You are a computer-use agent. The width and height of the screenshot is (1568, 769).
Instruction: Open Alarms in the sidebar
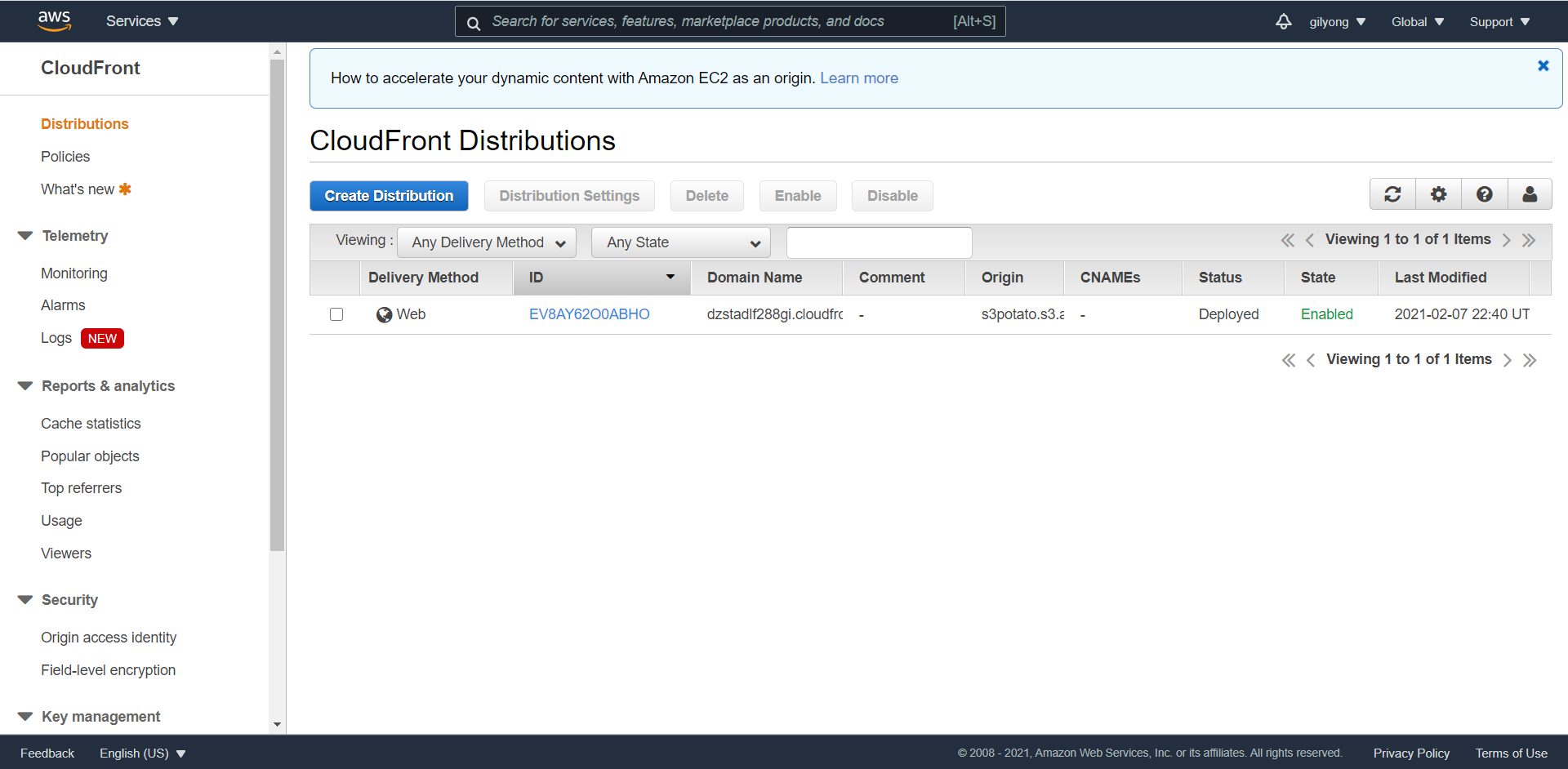pyautogui.click(x=63, y=305)
